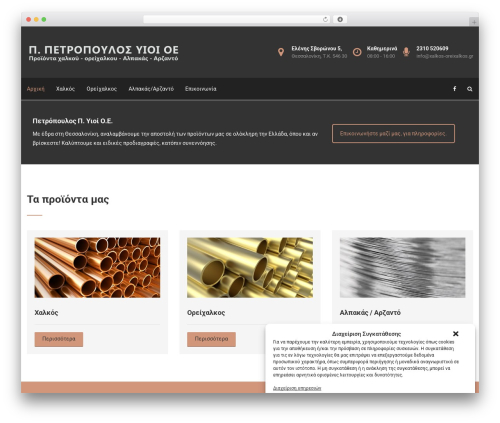Open a new browser tab with plus

pos(474,22)
